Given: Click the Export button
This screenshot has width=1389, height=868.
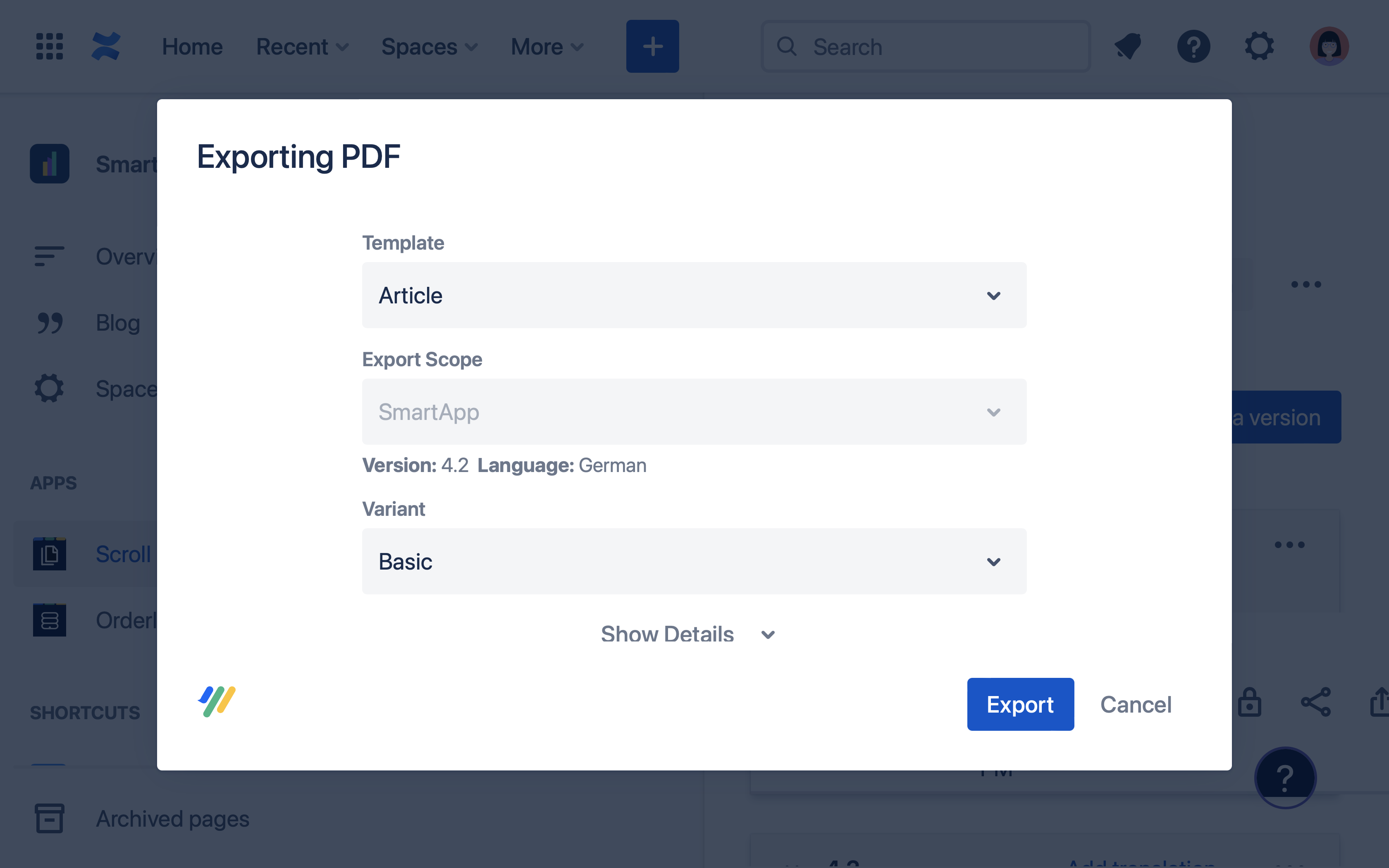Looking at the screenshot, I should coord(1021,704).
